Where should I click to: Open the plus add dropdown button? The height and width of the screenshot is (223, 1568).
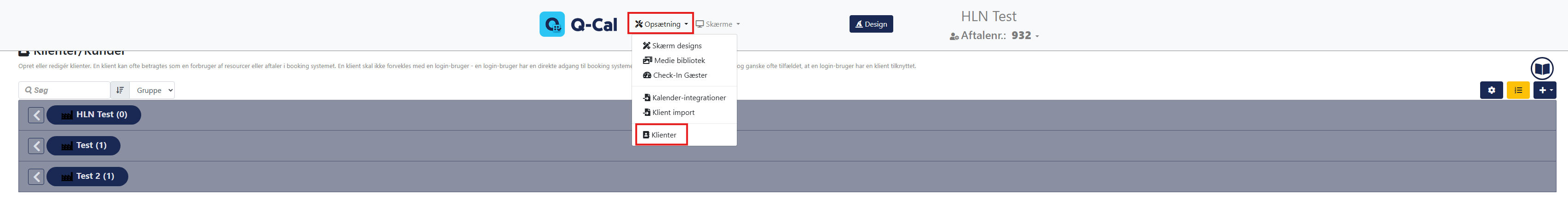(x=1545, y=90)
